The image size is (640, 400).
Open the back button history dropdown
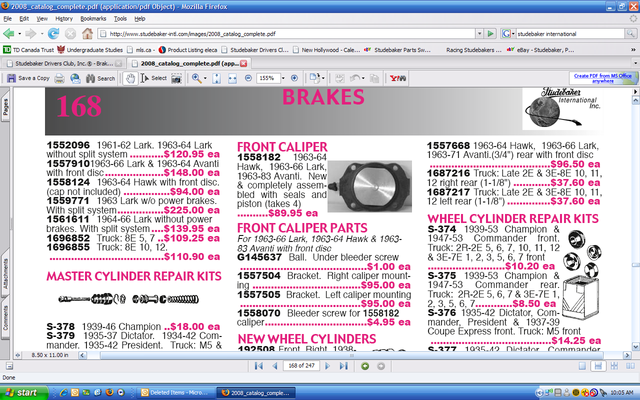pos(19,33)
